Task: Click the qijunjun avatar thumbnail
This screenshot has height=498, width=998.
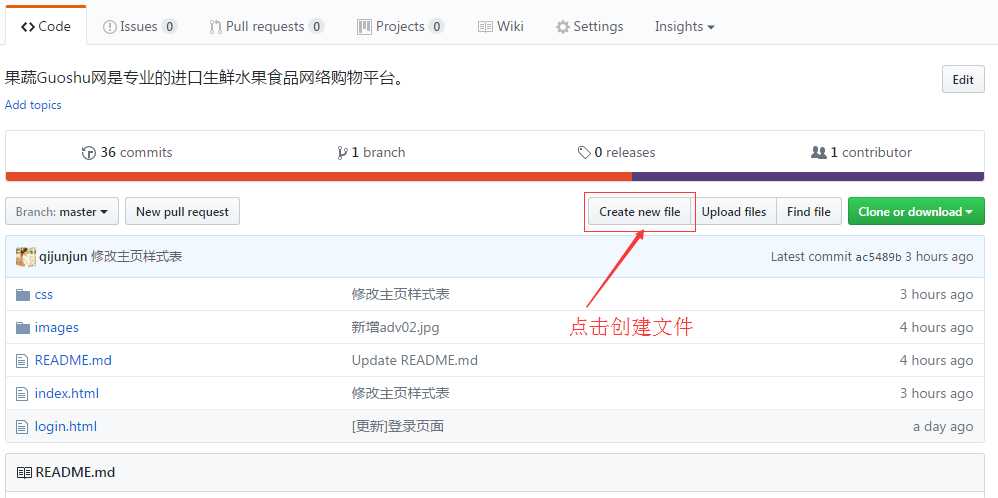Action: pos(25,257)
